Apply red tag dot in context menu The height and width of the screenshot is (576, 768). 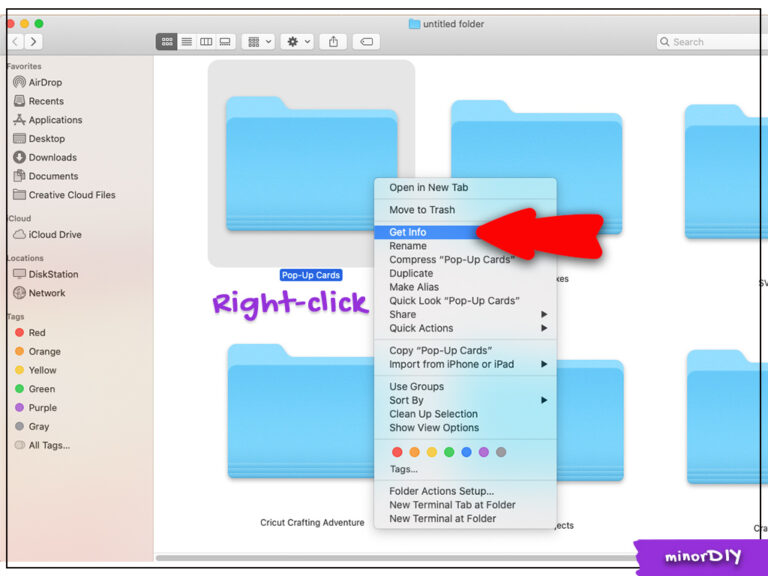[397, 452]
